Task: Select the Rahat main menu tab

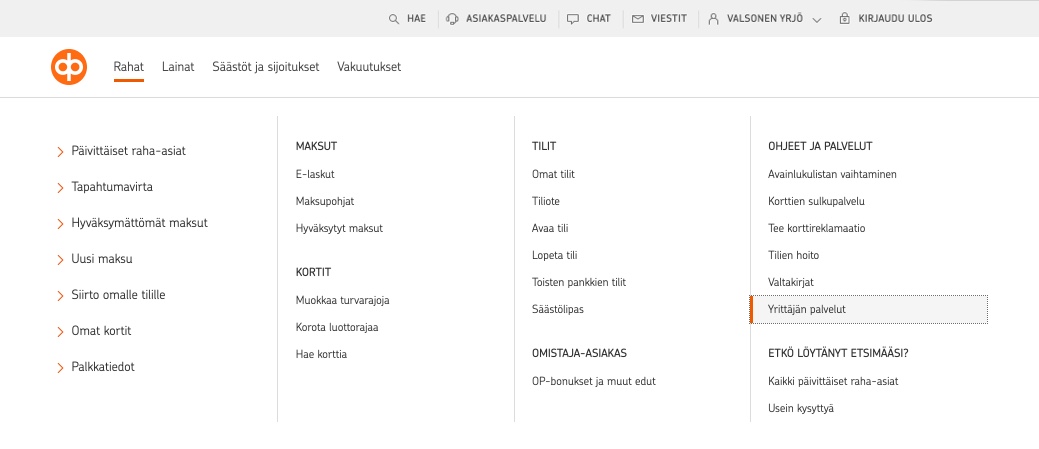Action: coord(128,67)
